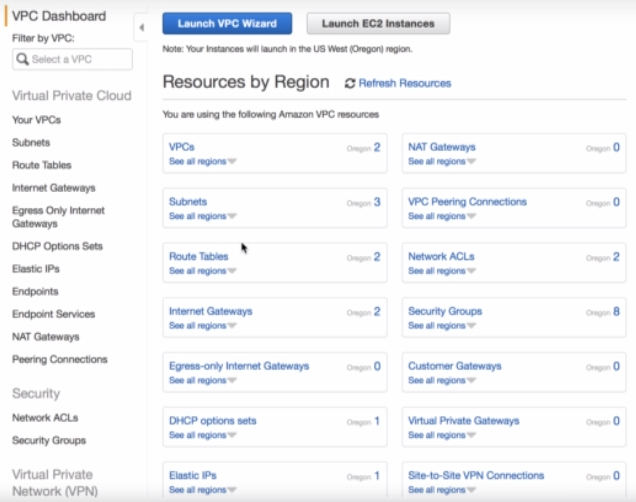Go to Elastic IPs in the sidebar
Screen dimensions: 636x502
(36, 269)
